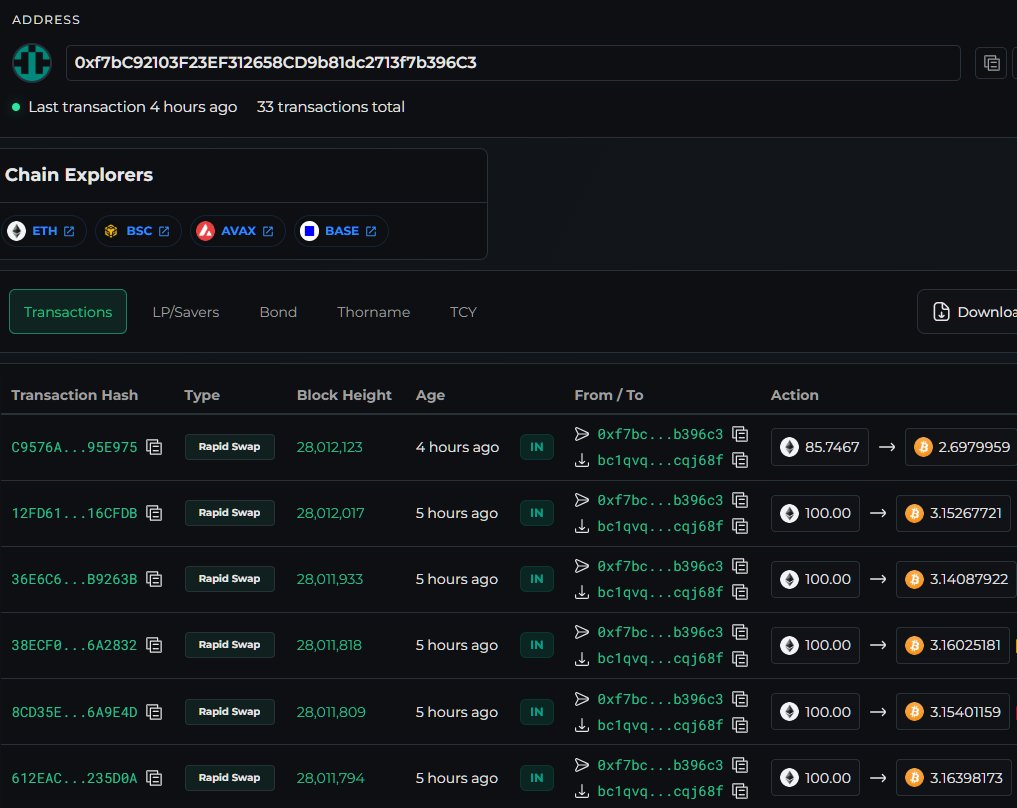Copy recipient bc1qvq...cqj68f in 38ECF0 row
This screenshot has height=808, width=1017.
click(740, 659)
